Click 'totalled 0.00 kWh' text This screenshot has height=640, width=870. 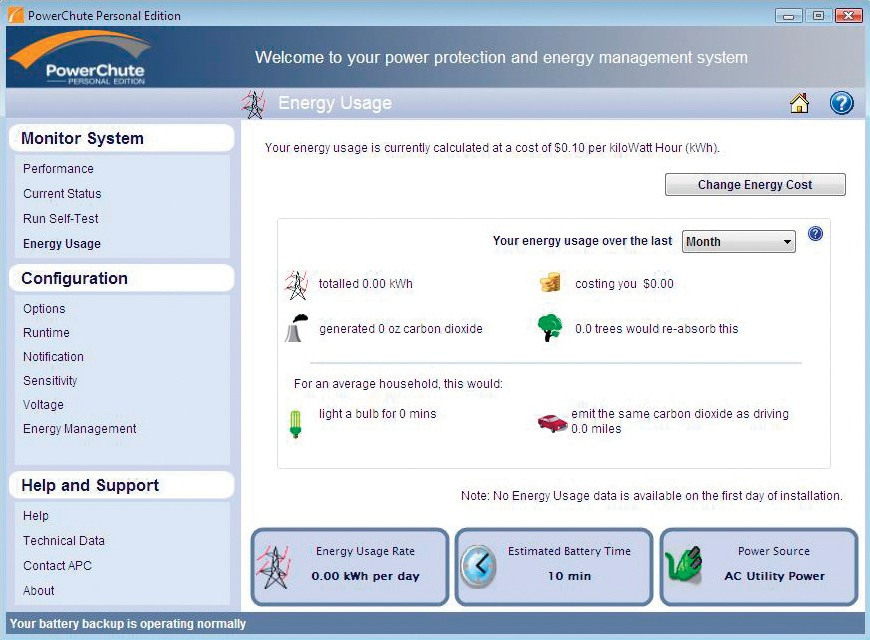tap(366, 284)
